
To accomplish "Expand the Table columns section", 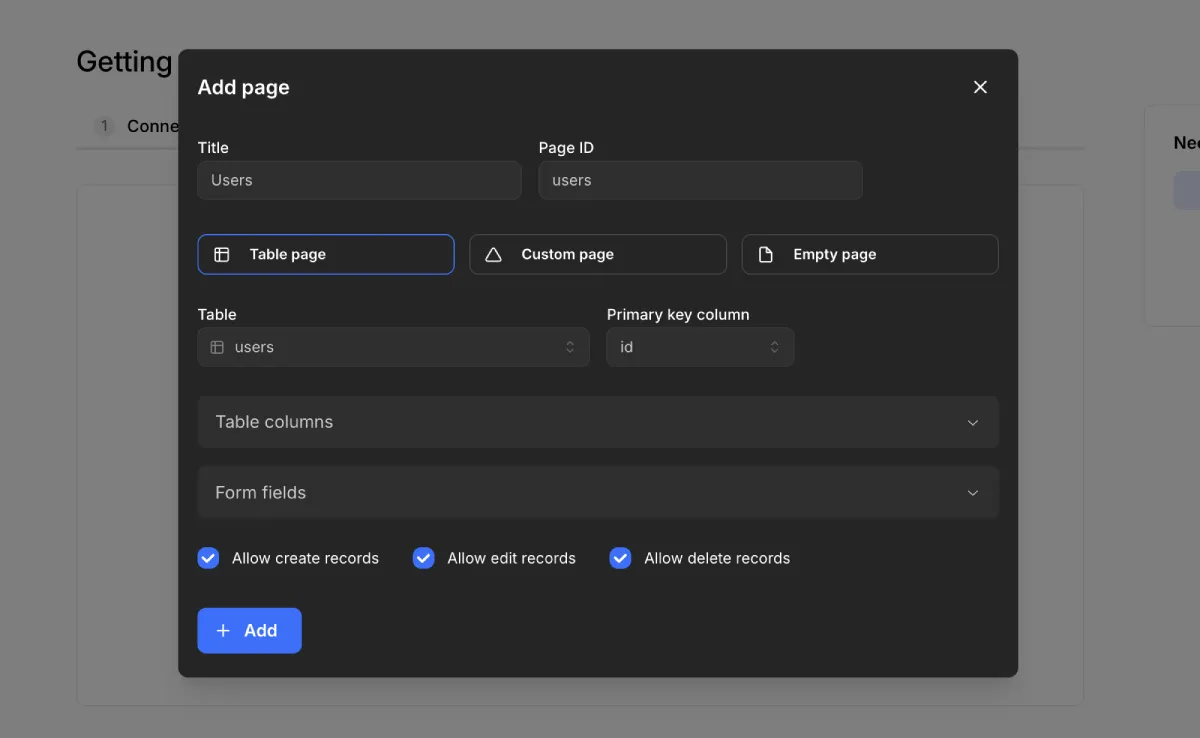I will 597,422.
